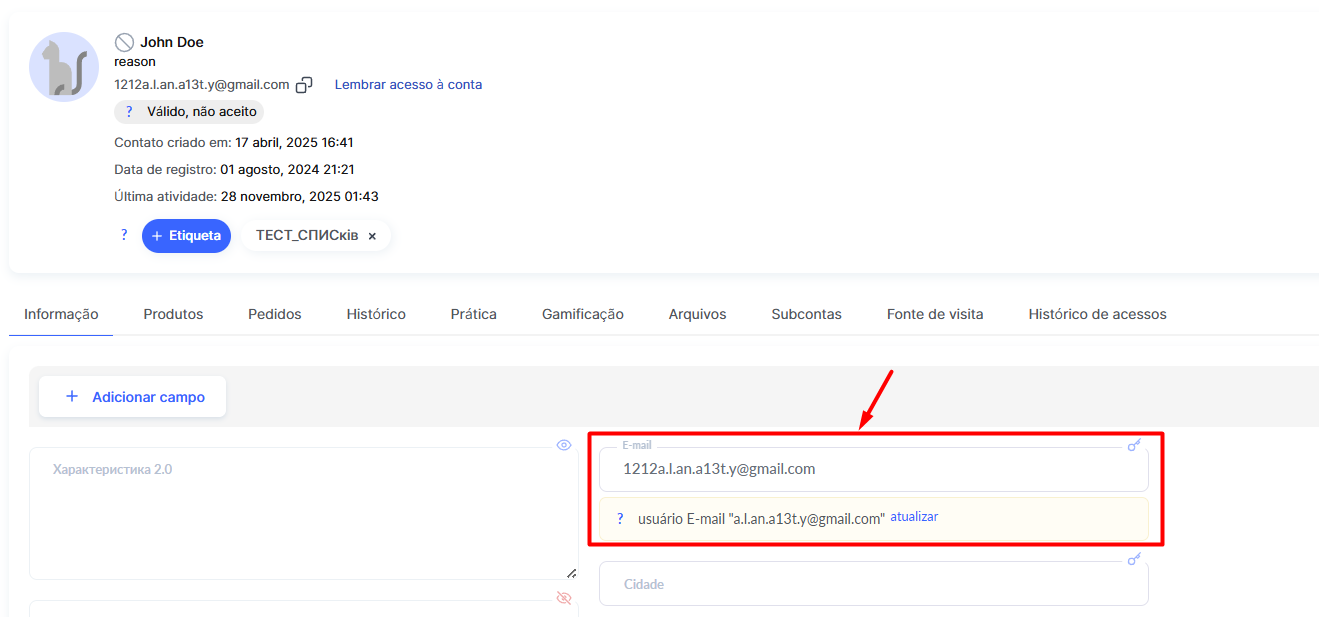This screenshot has width=1319, height=617.
Task: Click the key icon on the E-mail field
Action: tap(1134, 445)
